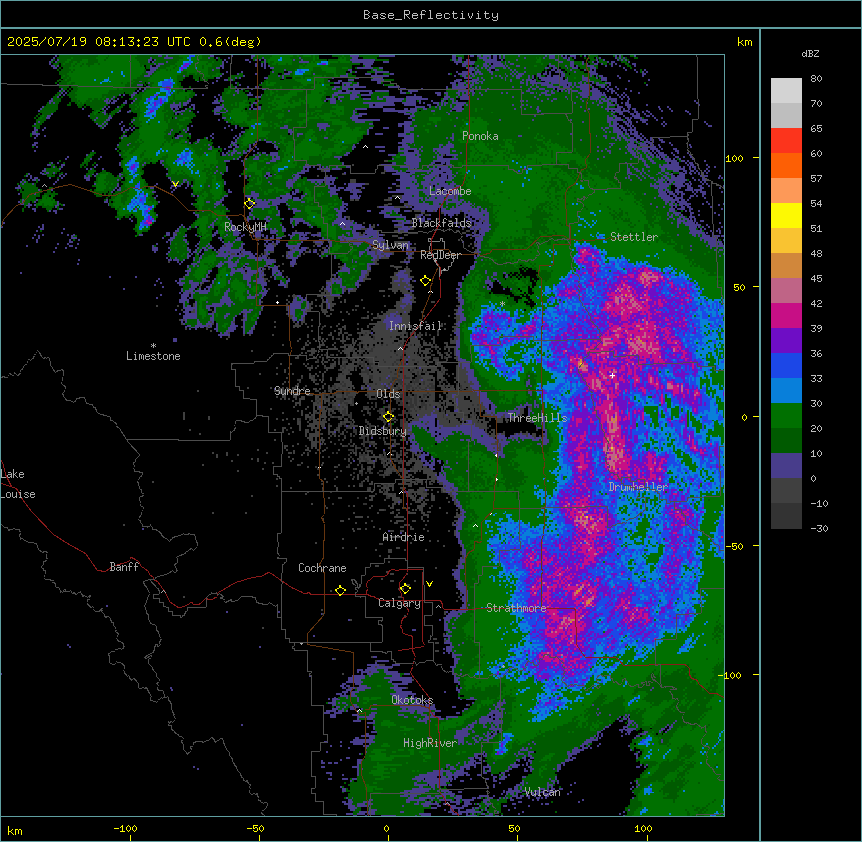This screenshot has height=842, width=862.
Task: Click the HighRiver map label
Action: [430, 743]
